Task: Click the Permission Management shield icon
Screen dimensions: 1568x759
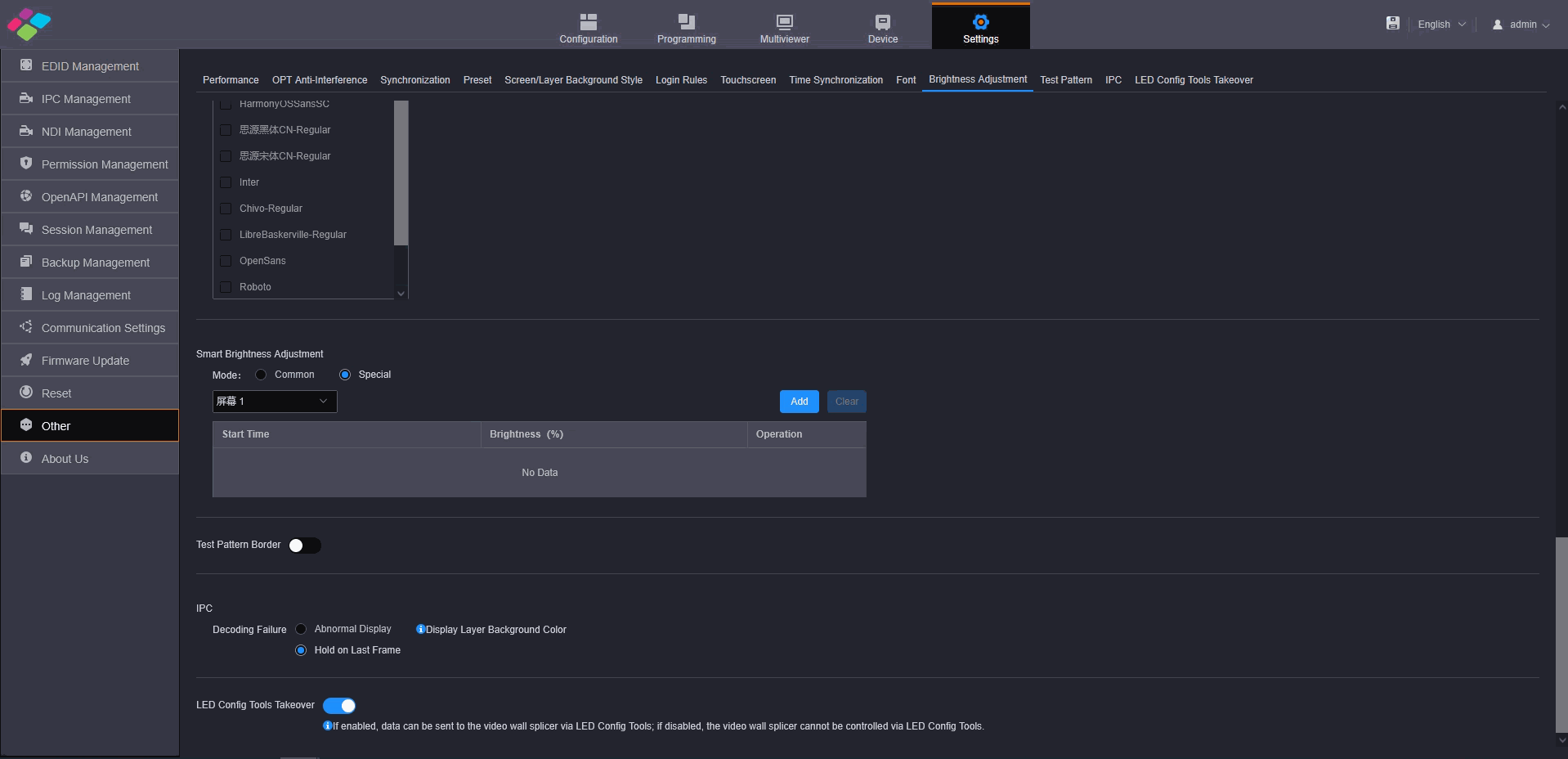Action: click(x=26, y=164)
